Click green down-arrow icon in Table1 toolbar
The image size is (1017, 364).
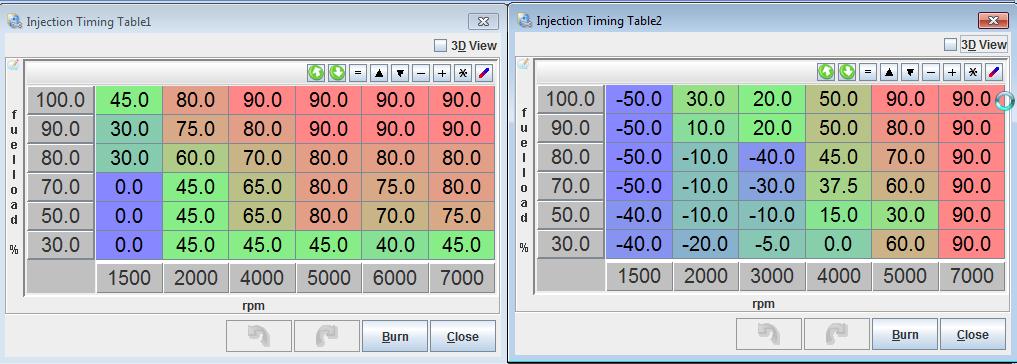tap(337, 73)
